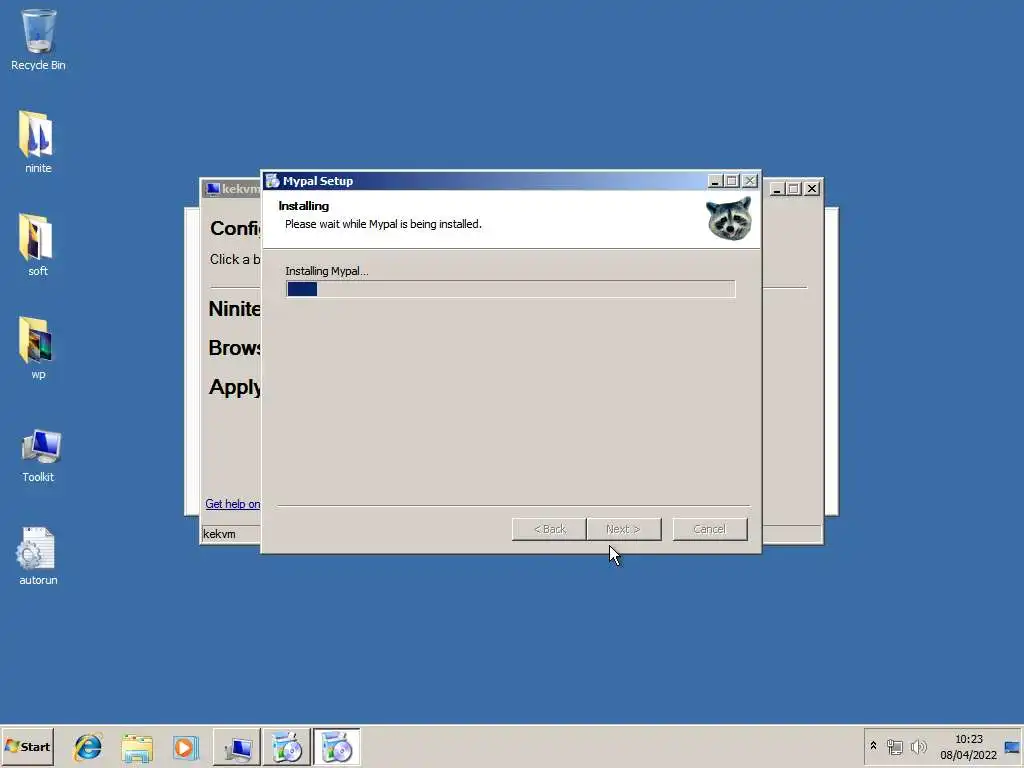The height and width of the screenshot is (768, 1024).
Task: Click the Mypal raccoon logo
Action: click(729, 219)
